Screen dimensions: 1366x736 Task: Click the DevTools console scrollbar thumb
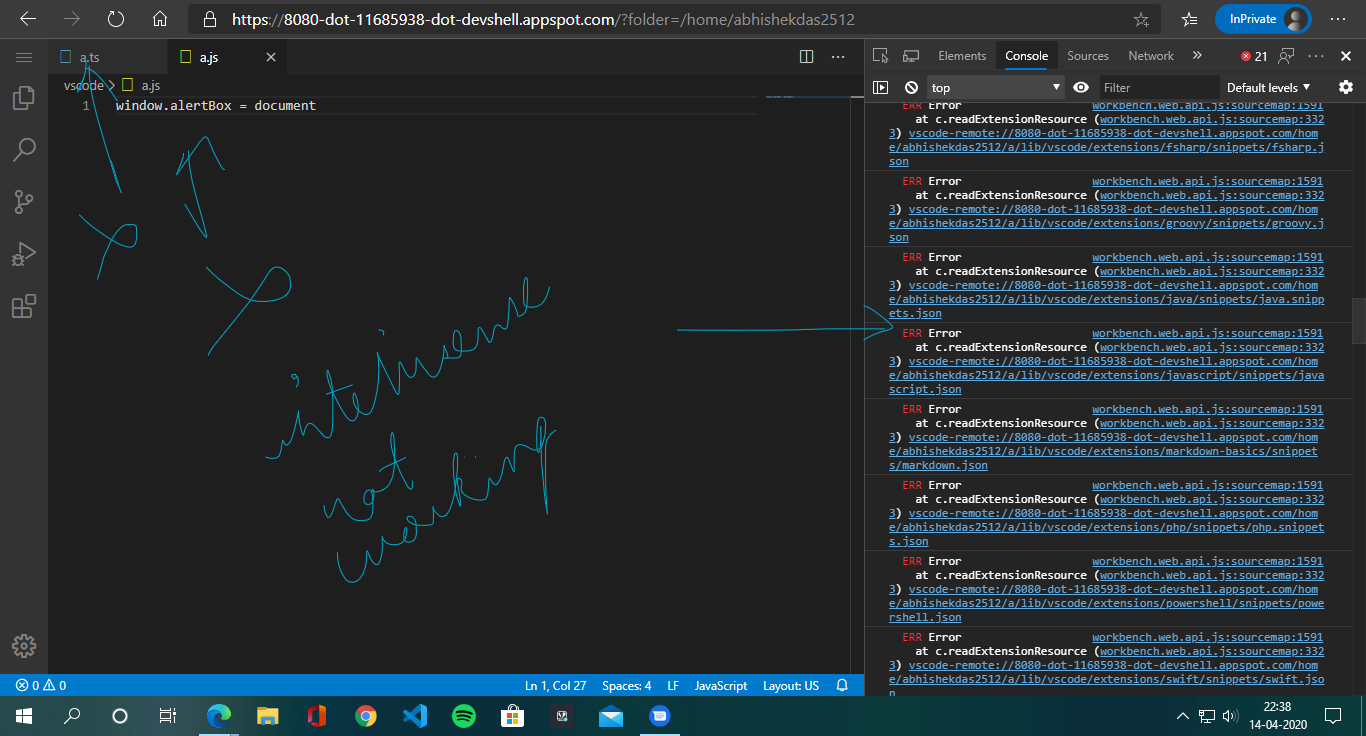[1359, 321]
